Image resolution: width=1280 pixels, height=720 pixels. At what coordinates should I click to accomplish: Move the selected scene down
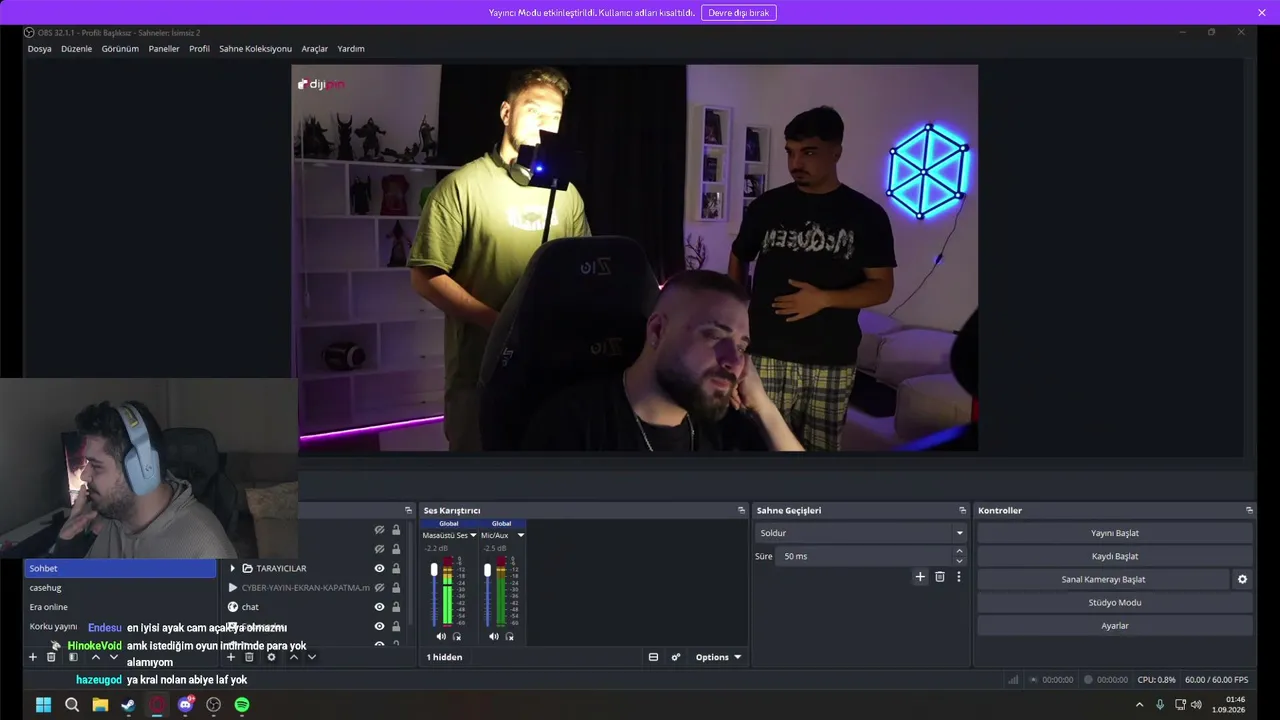[114, 657]
